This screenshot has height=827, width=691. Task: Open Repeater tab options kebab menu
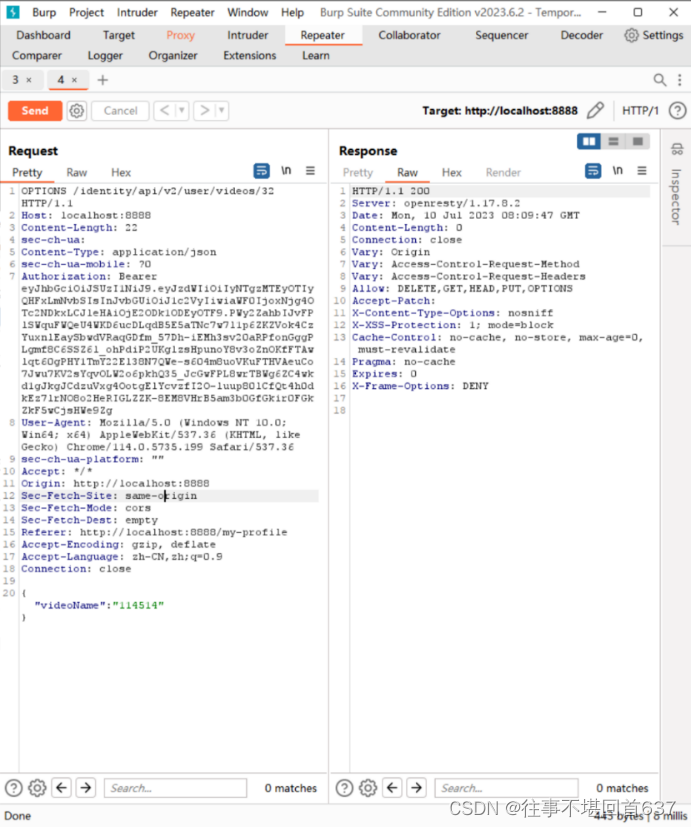pos(680,80)
